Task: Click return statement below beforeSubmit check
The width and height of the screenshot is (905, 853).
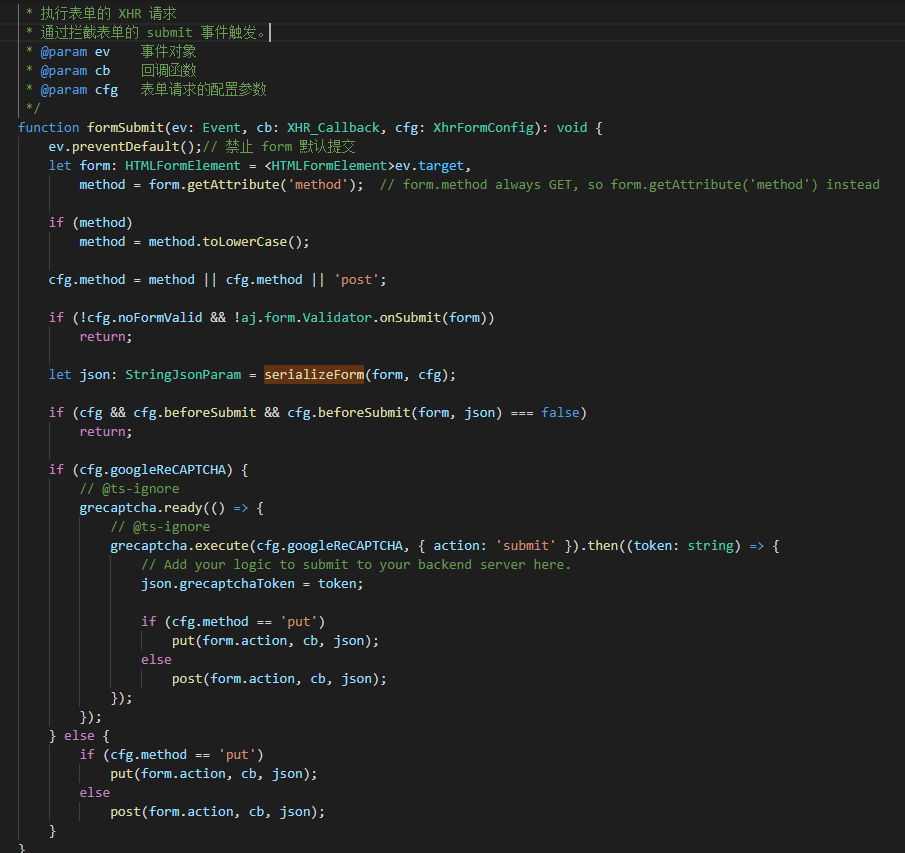Action: tap(106, 432)
